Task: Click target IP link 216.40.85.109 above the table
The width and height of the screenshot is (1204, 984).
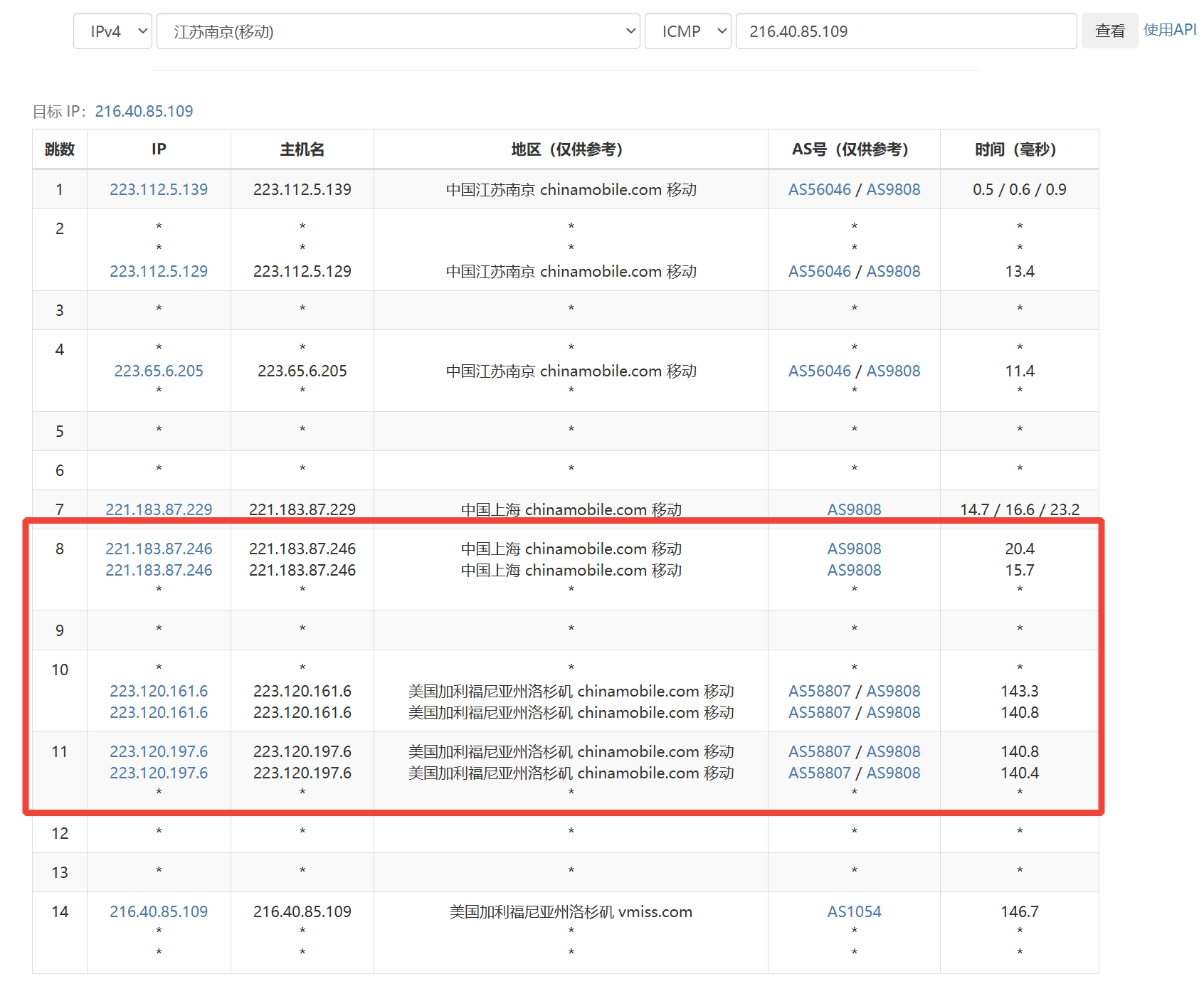Action: [144, 111]
